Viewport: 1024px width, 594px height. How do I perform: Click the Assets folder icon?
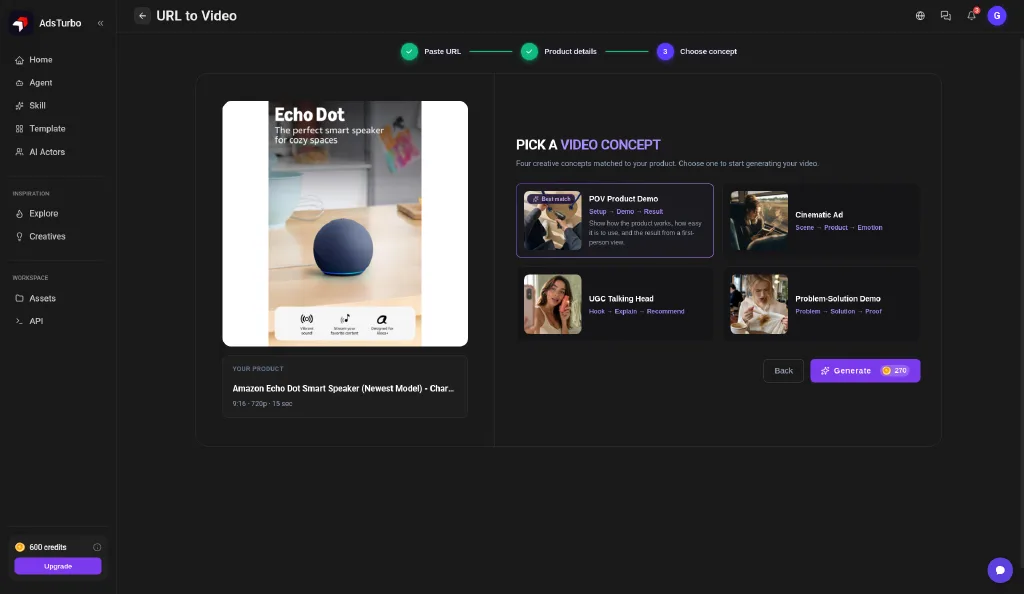point(20,298)
